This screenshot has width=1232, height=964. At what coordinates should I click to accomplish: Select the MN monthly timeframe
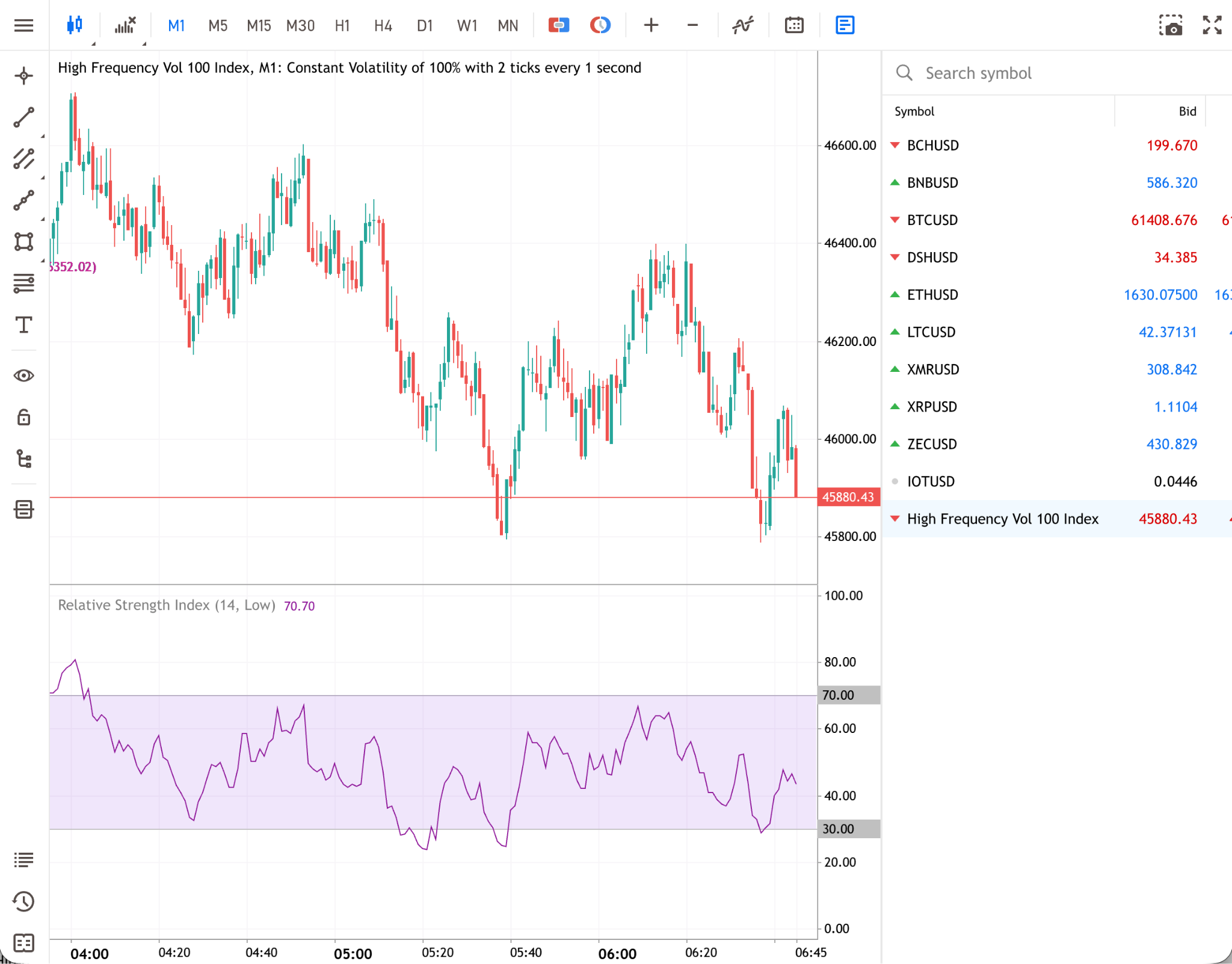pyautogui.click(x=508, y=26)
